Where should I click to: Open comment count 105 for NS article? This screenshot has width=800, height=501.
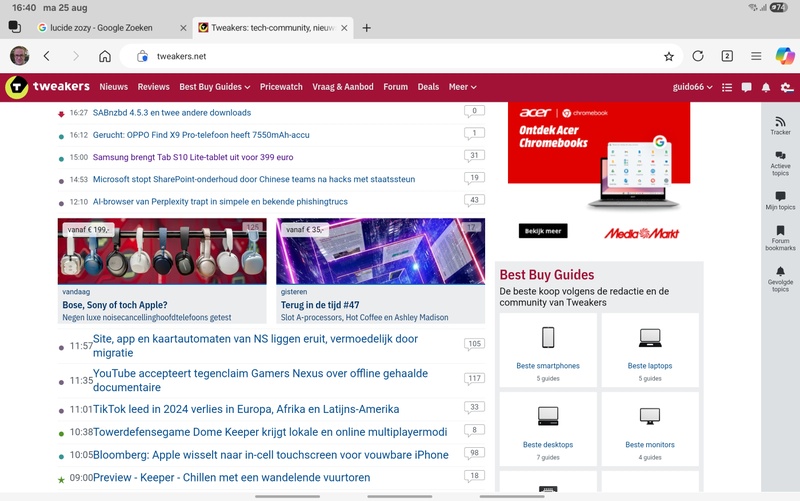(x=474, y=344)
